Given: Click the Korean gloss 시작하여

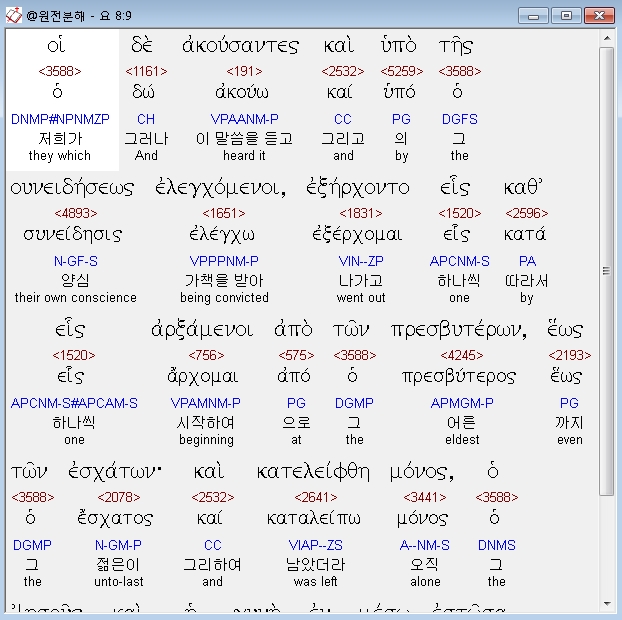Looking at the screenshot, I should point(205,422).
